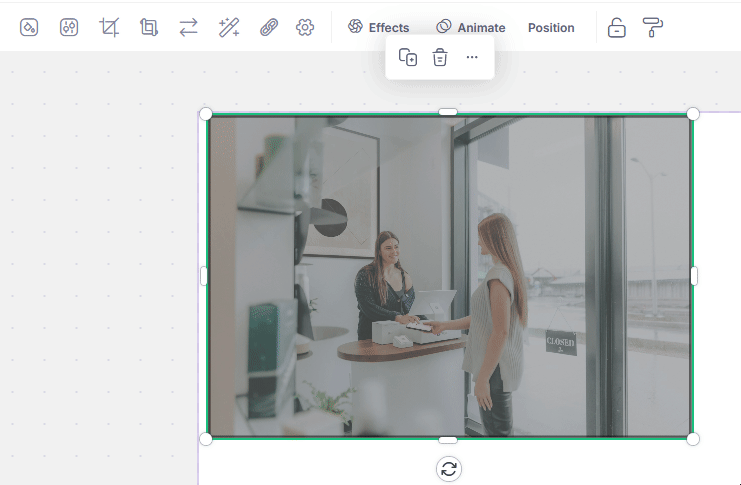Open the Animate options
This screenshot has width=741, height=485.
(x=470, y=27)
